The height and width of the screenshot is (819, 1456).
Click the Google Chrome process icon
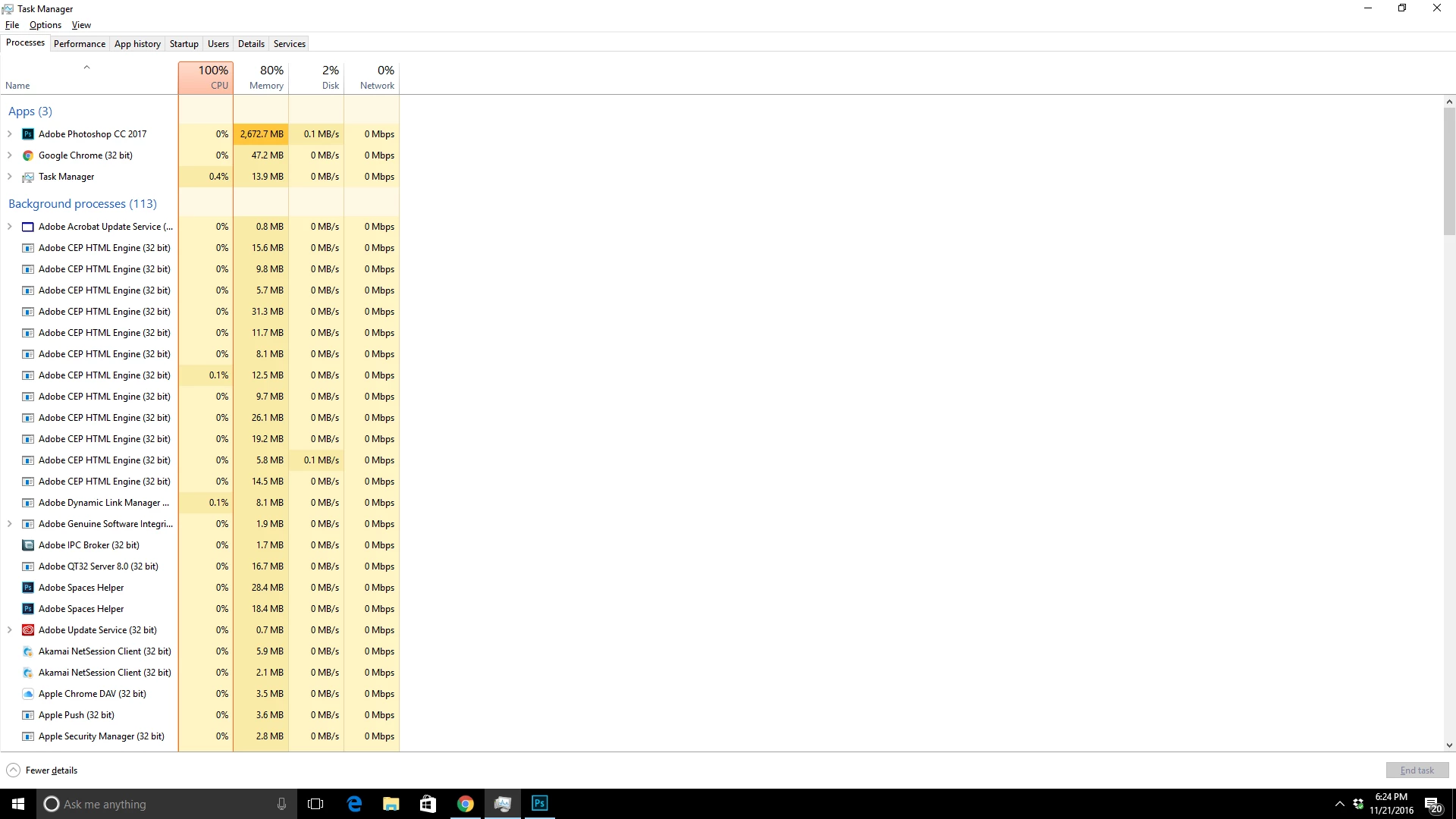coord(28,155)
